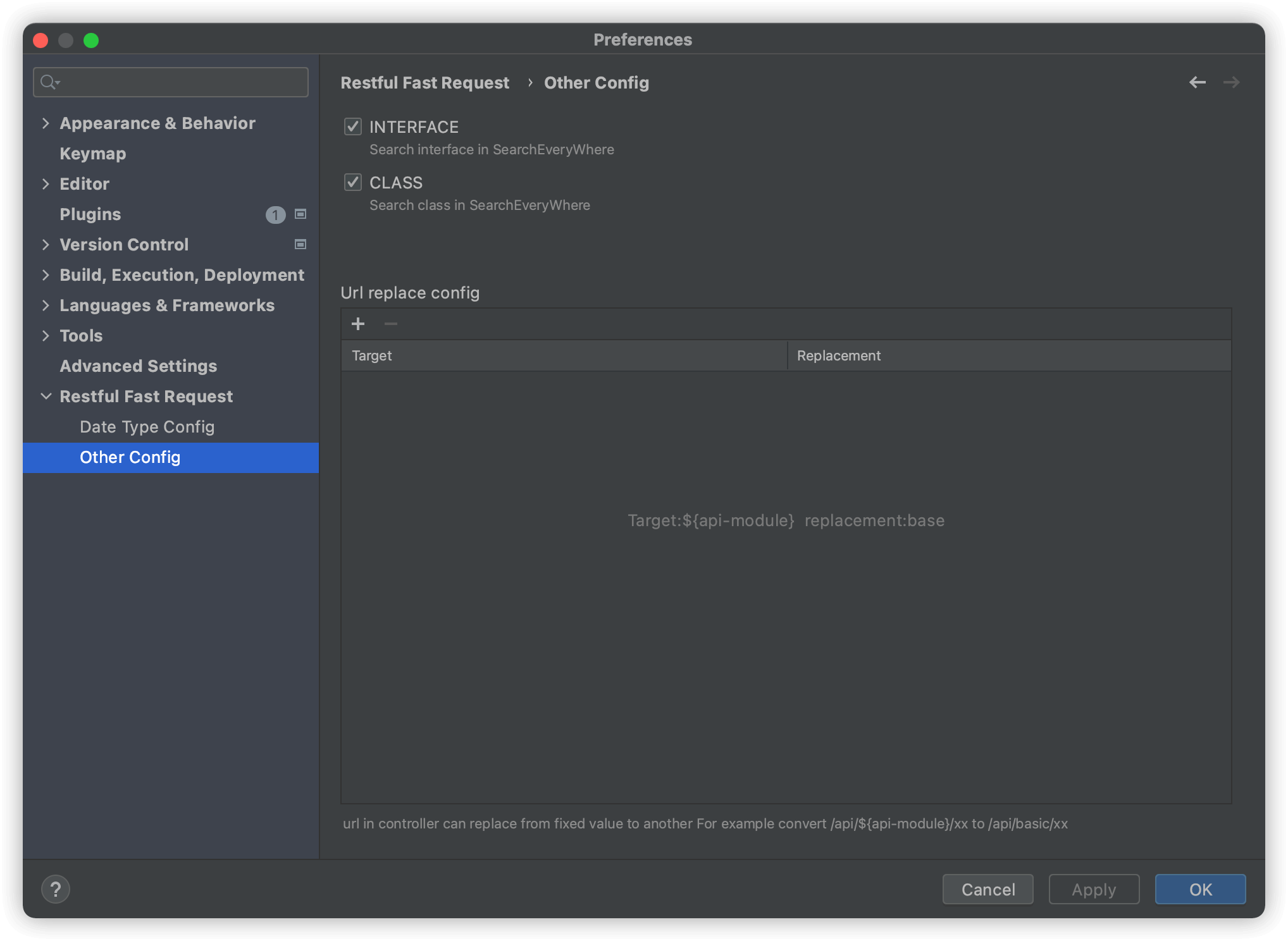This screenshot has width=1288, height=941.
Task: Click the Plugins update count badge
Action: click(275, 215)
